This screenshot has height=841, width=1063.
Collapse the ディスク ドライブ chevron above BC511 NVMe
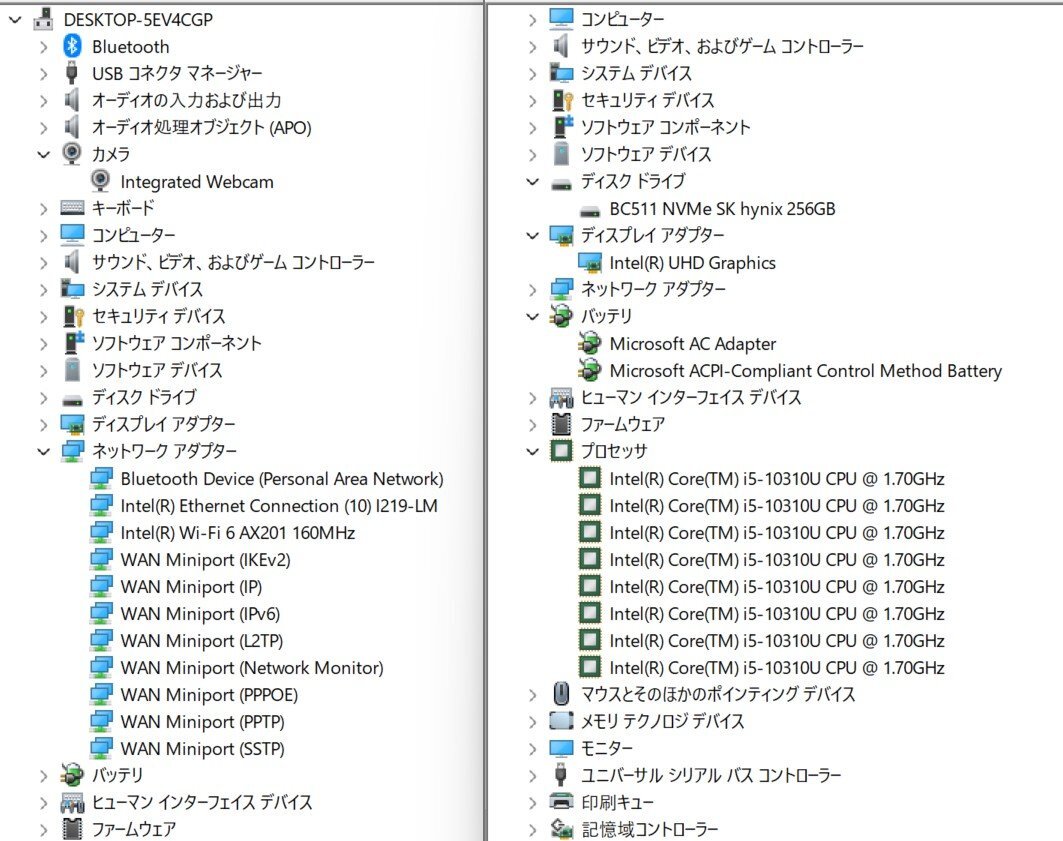533,182
